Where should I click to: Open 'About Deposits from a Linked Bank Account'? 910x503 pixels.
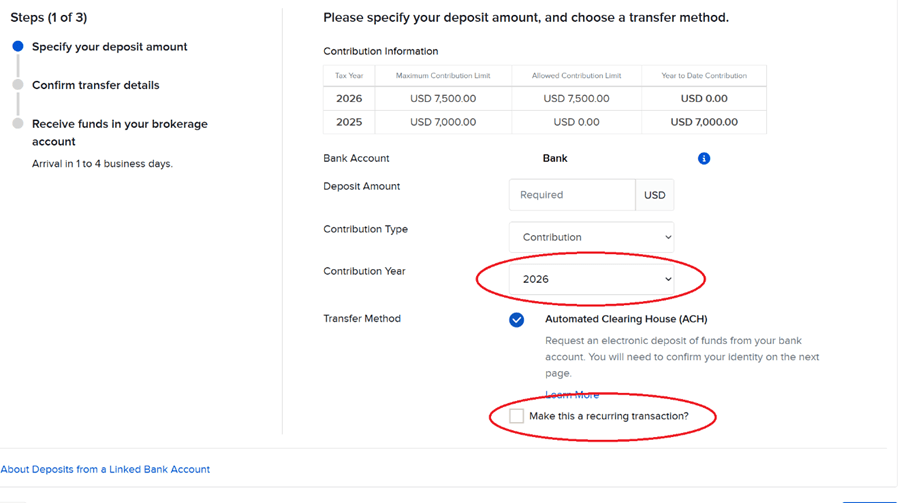pos(105,469)
